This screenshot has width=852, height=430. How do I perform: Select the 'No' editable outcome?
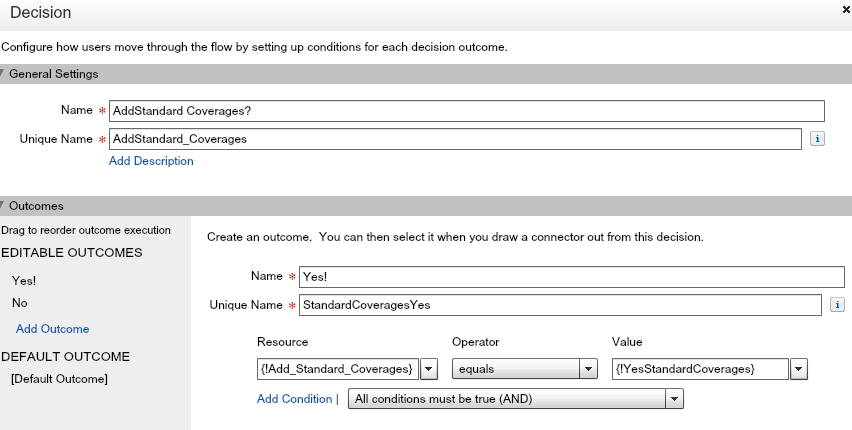[x=20, y=302]
